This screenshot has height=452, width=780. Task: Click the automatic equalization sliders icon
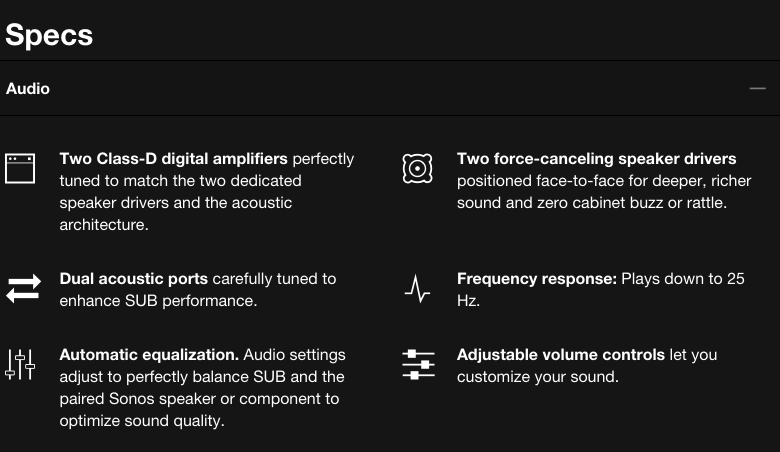click(x=20, y=364)
